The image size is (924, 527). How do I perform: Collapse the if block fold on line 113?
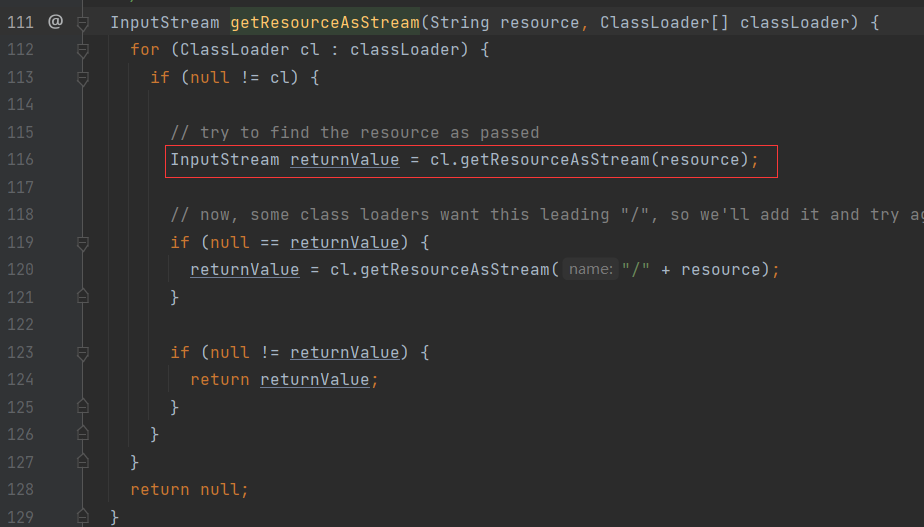coord(82,78)
